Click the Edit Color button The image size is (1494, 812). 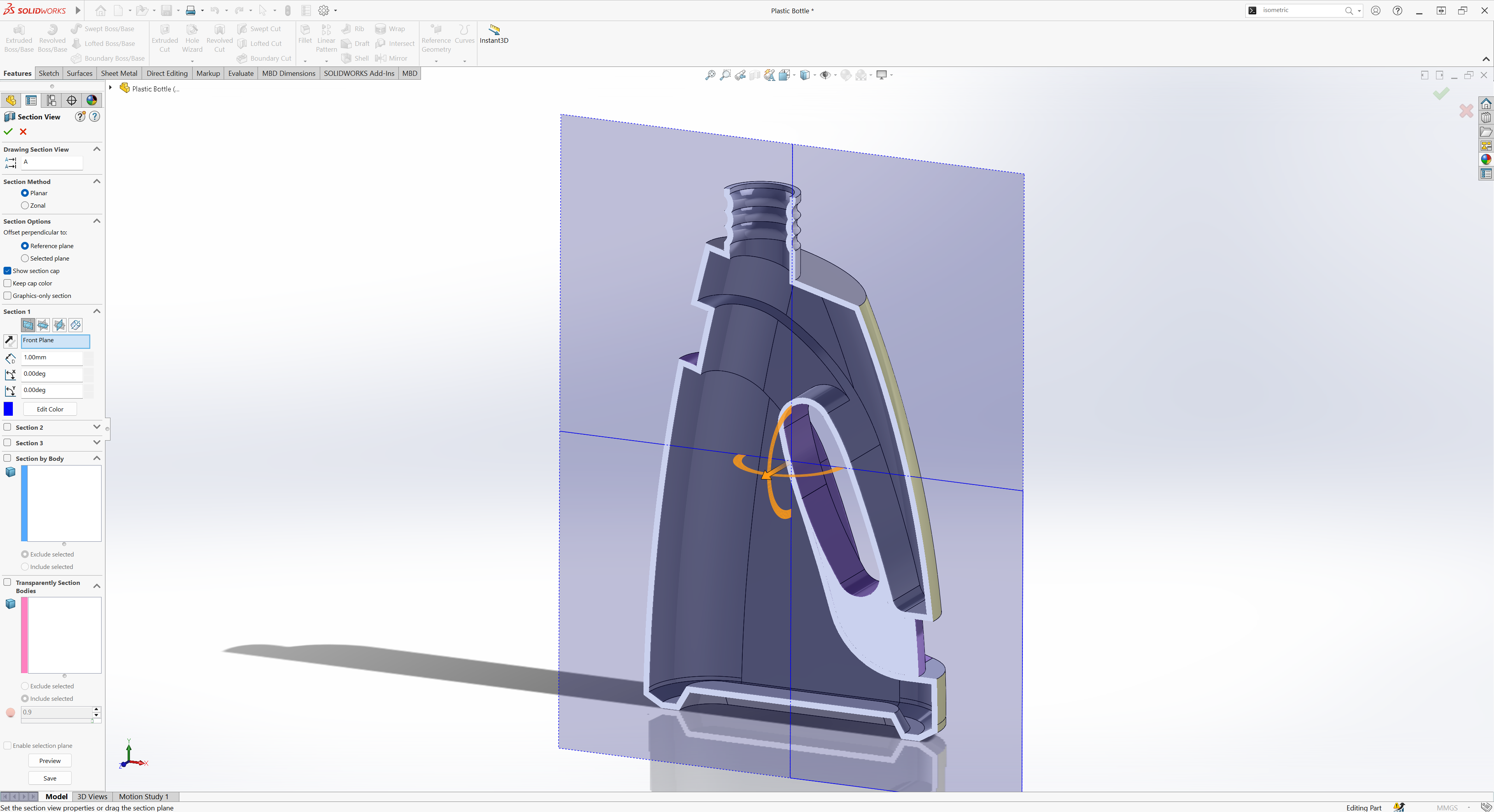(50, 409)
